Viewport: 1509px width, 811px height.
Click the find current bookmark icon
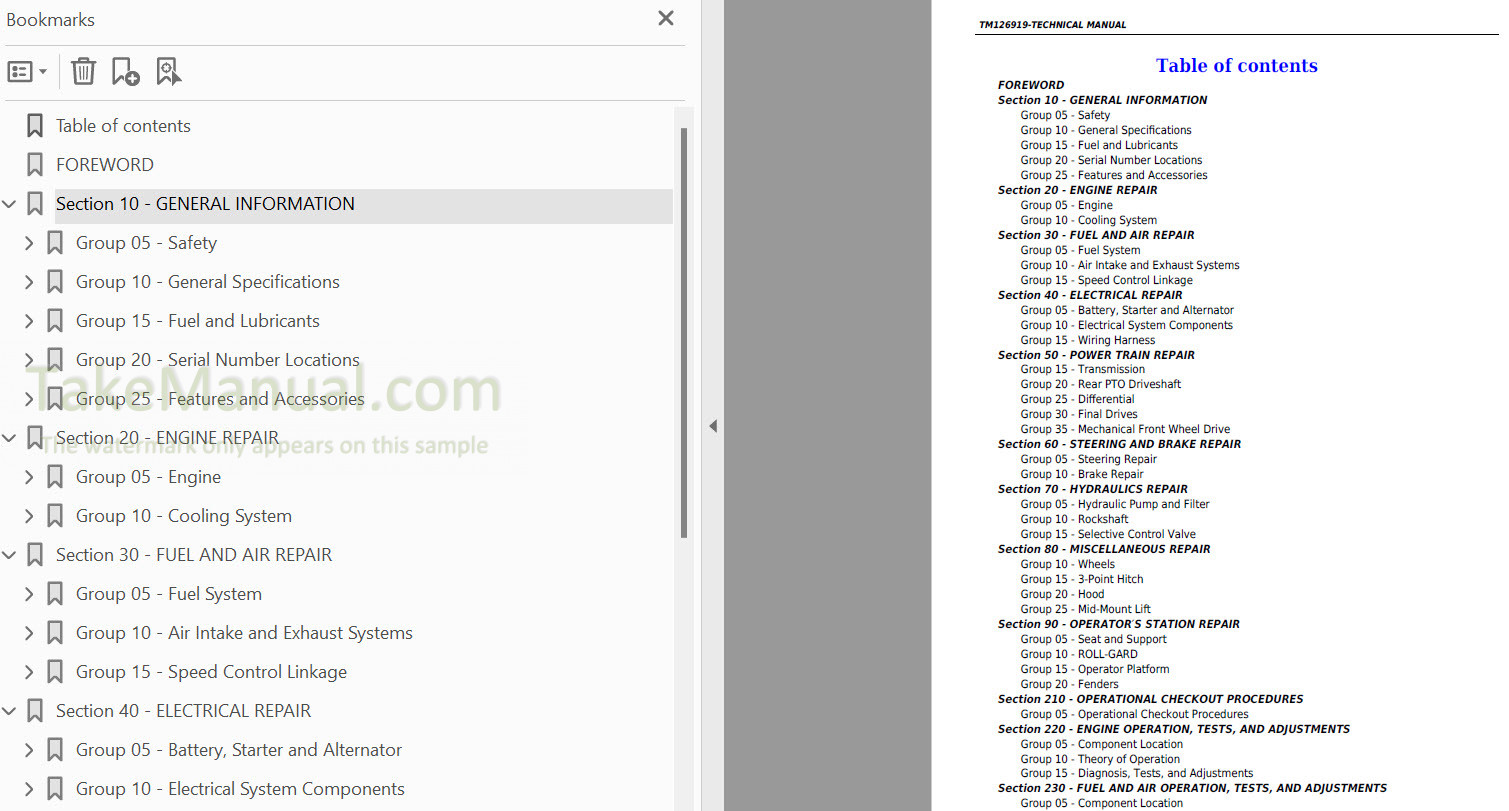pos(168,72)
